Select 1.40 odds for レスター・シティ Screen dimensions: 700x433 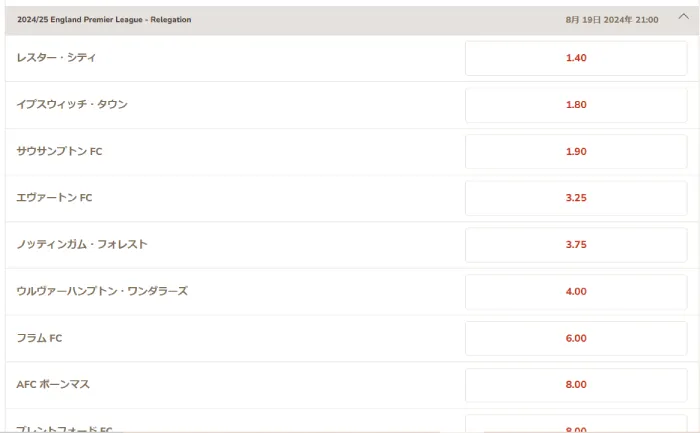tap(576, 58)
